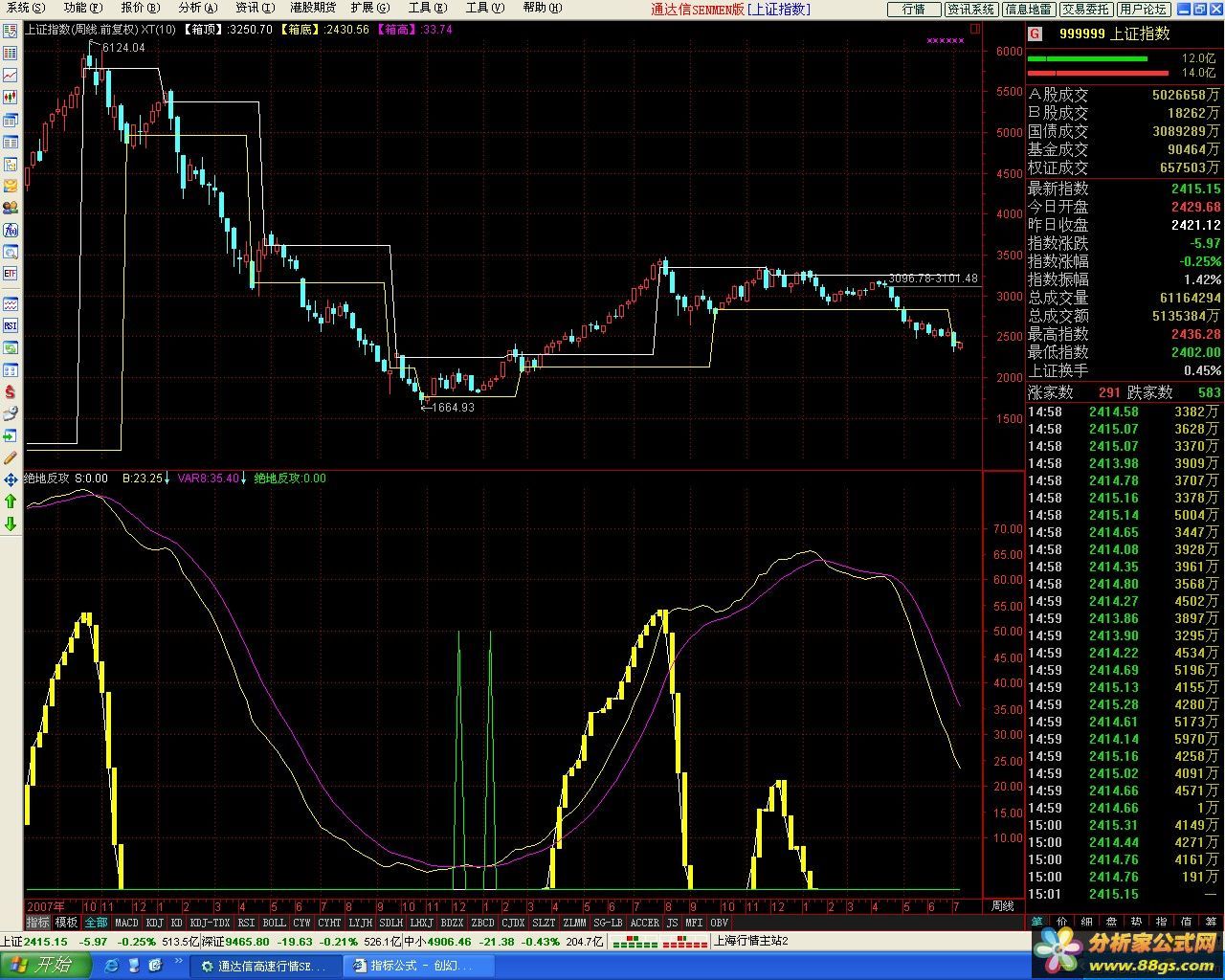Click the 涨家数 291 value
This screenshot has width=1225, height=980.
coord(1108,392)
